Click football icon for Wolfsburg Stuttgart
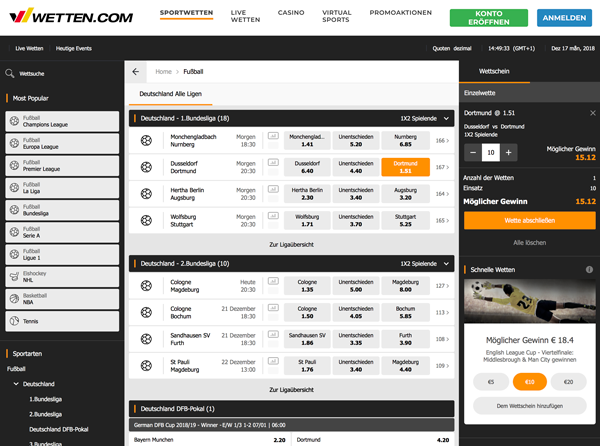This screenshot has width=600, height=446. click(x=146, y=220)
